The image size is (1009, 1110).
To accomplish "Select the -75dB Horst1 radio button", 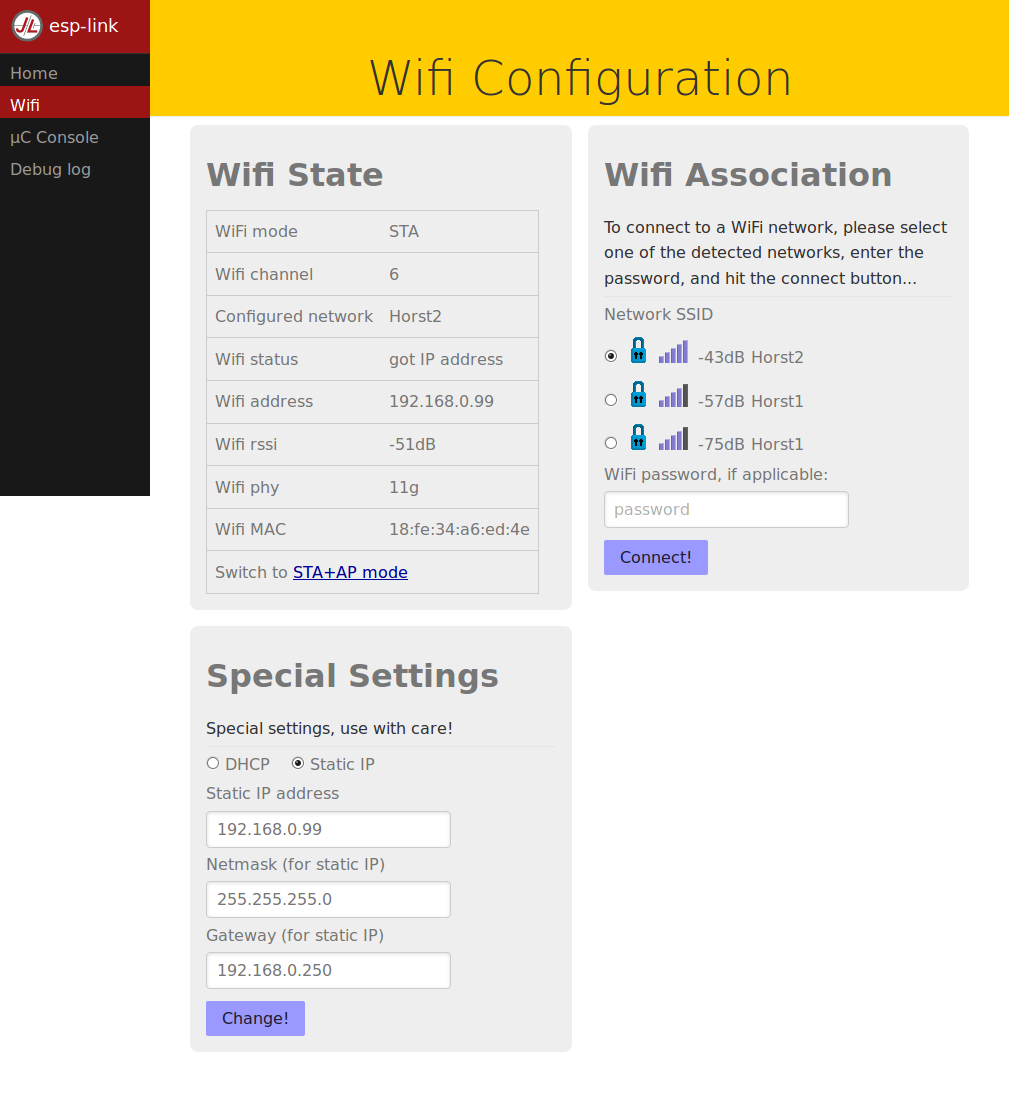I will click(x=611, y=443).
